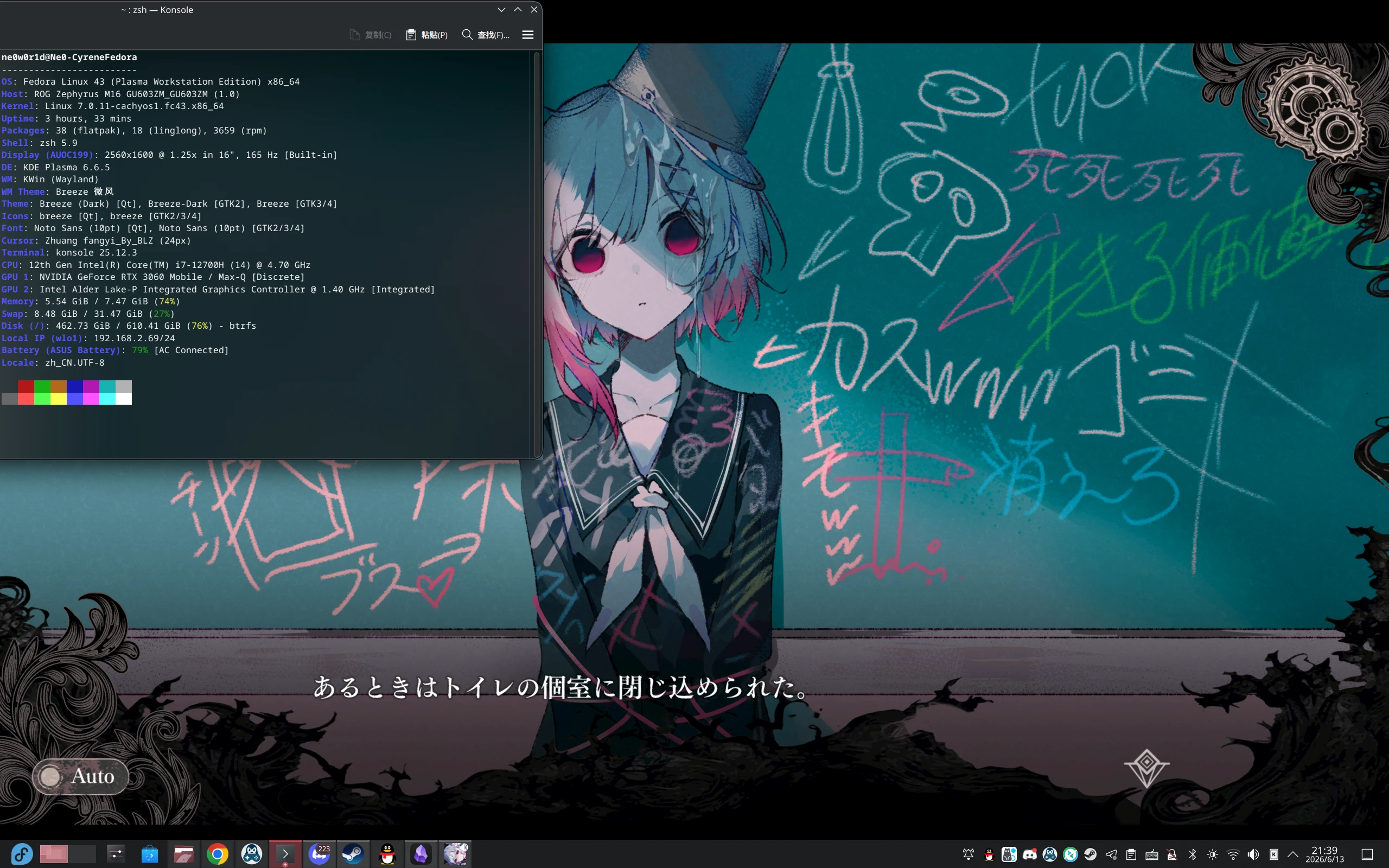Toggle the Auto mode in the game
This screenshot has width=1389, height=868.
(80, 776)
